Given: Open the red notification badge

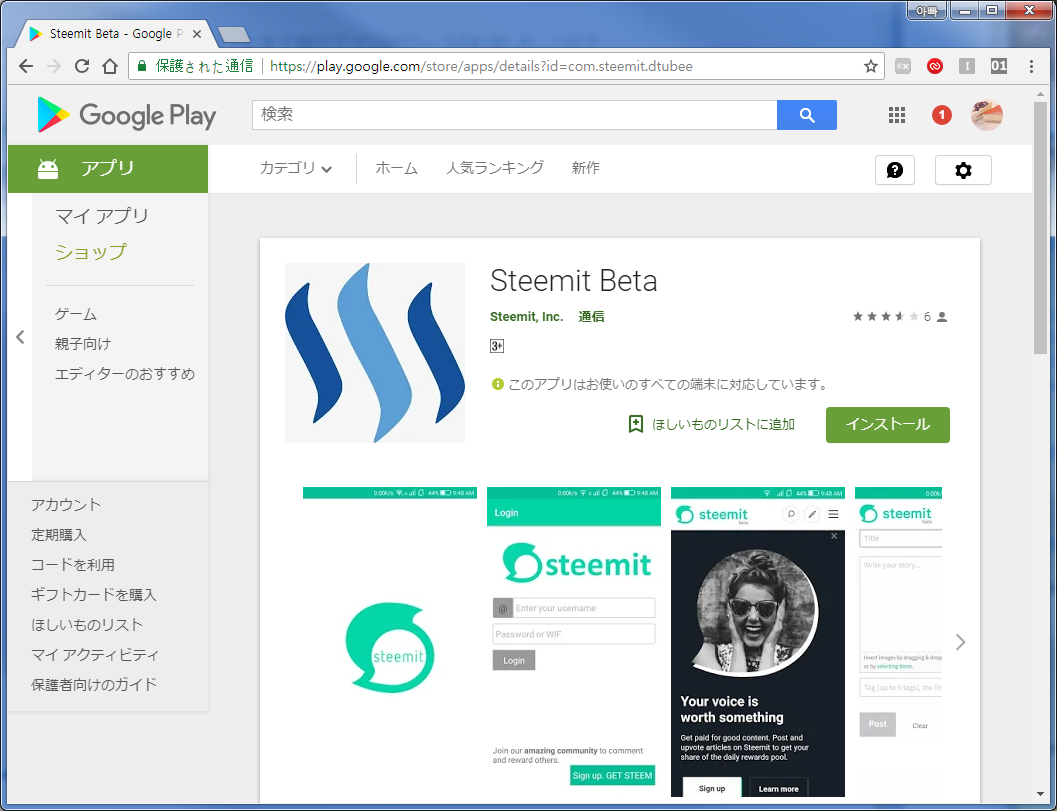Looking at the screenshot, I should tap(941, 115).
